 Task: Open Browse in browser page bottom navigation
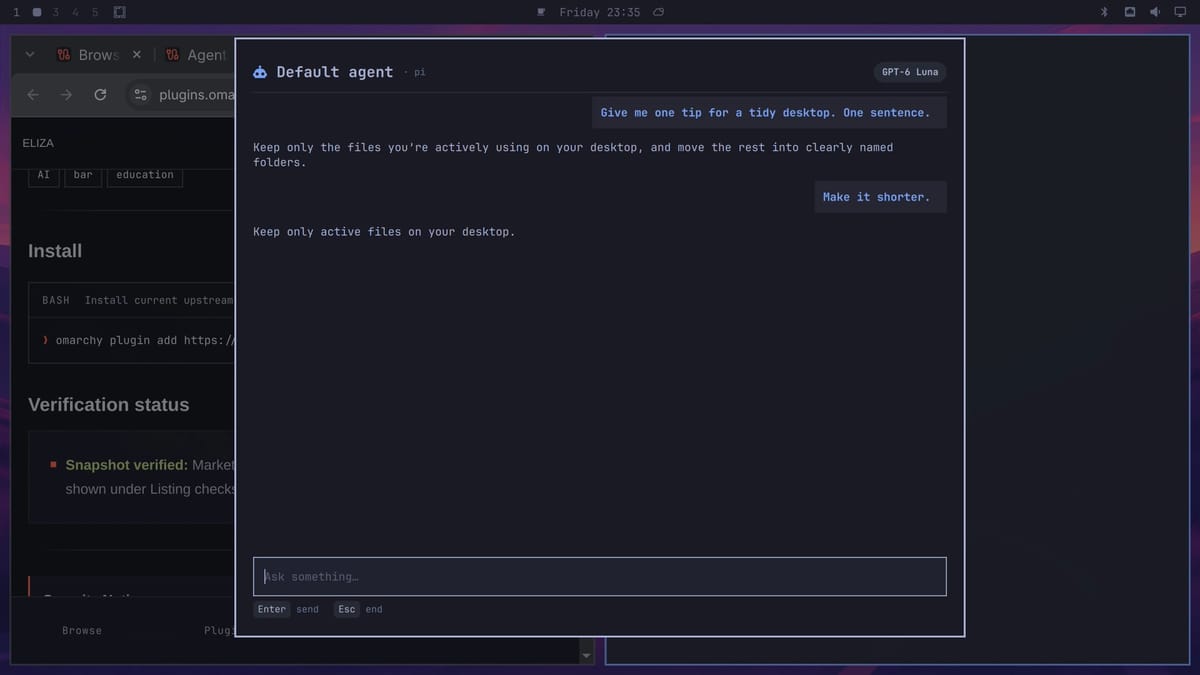point(82,631)
